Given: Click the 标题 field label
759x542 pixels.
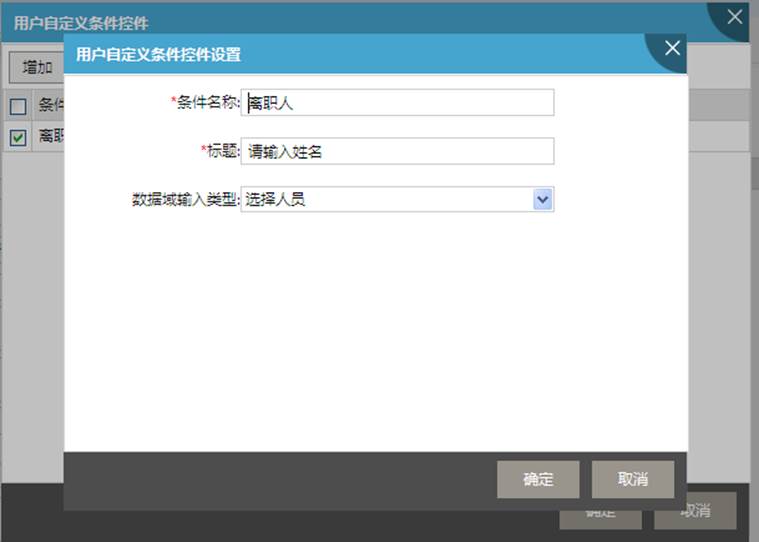Looking at the screenshot, I should 222,151.
